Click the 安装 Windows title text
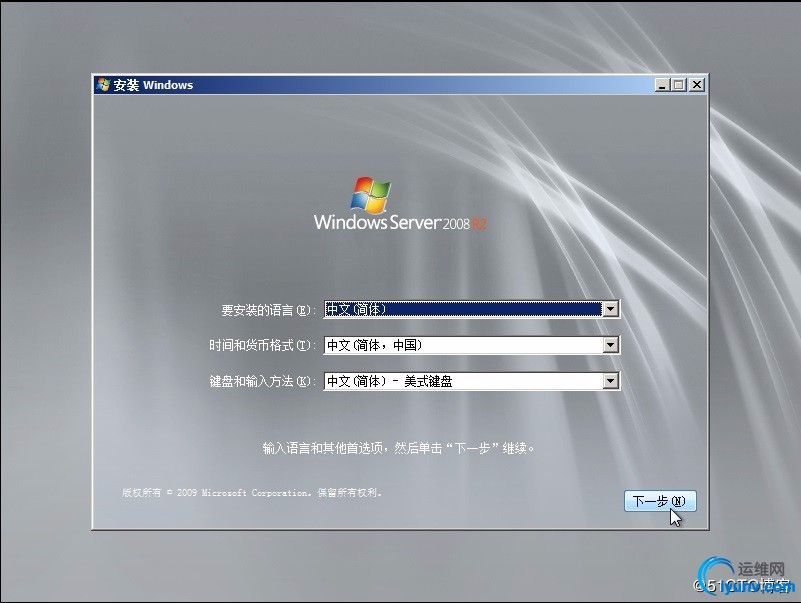 pos(153,85)
